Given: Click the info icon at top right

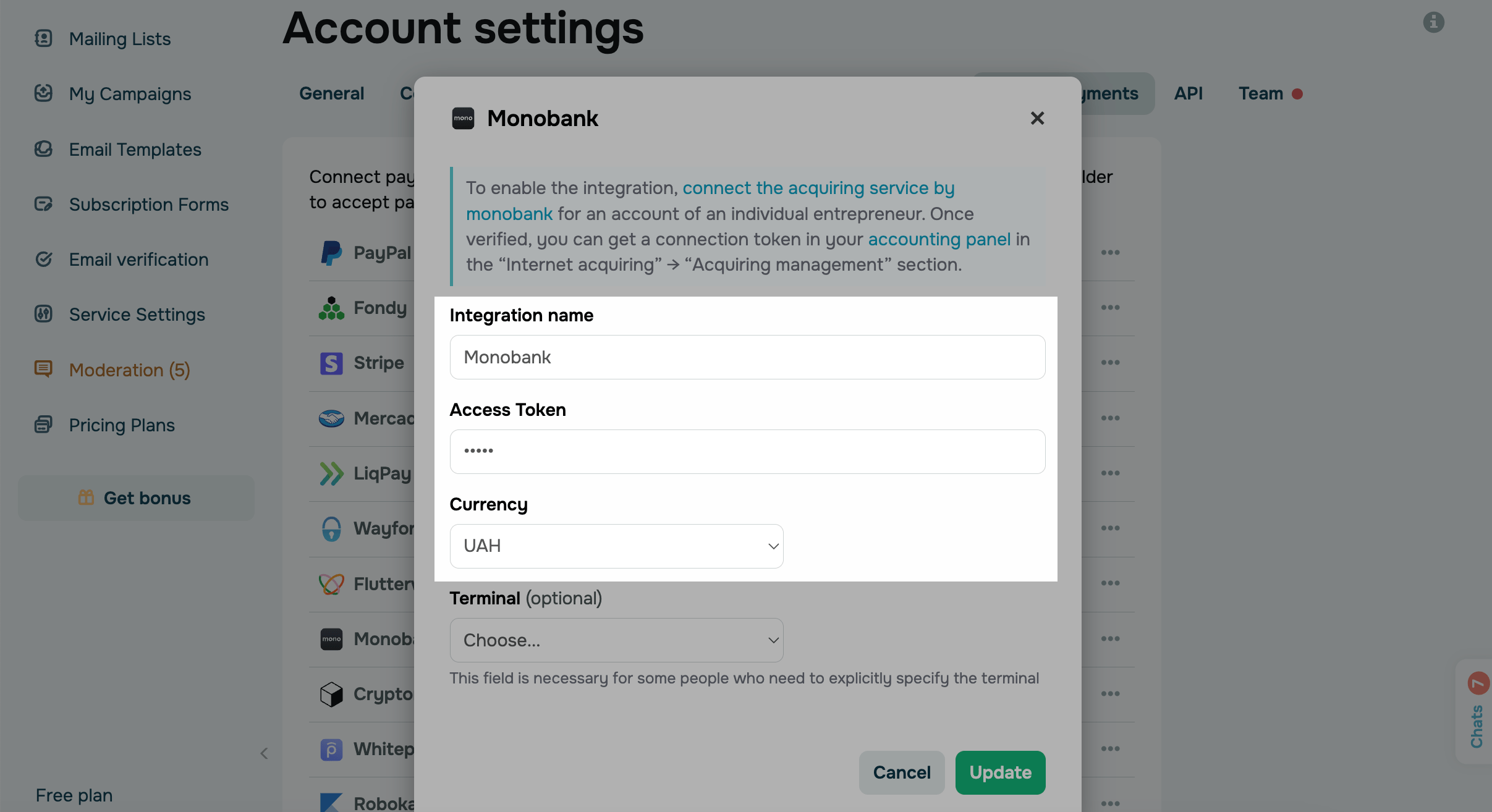Looking at the screenshot, I should (x=1433, y=22).
